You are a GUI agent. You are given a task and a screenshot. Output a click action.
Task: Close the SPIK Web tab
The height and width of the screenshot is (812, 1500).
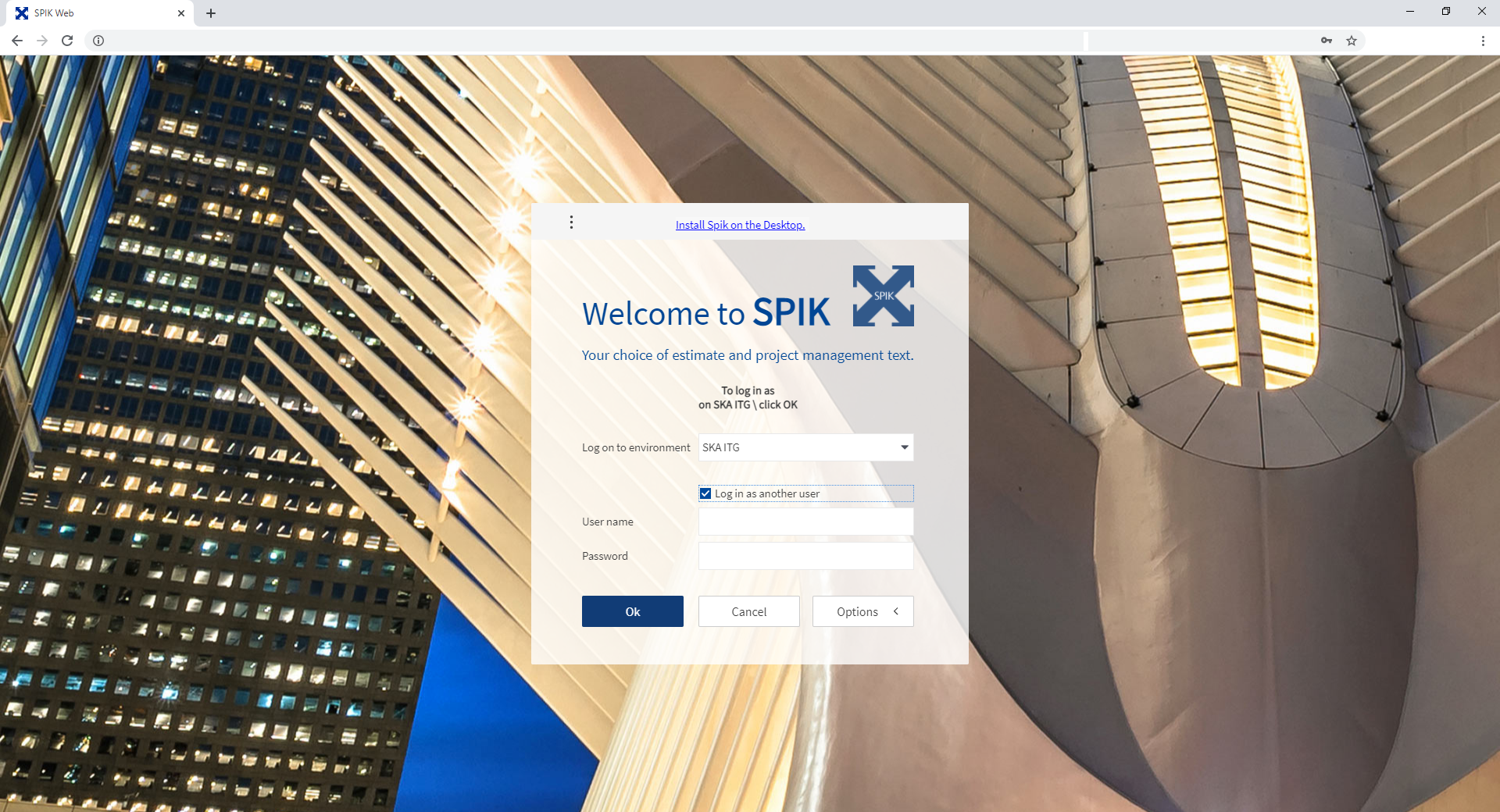click(x=181, y=13)
